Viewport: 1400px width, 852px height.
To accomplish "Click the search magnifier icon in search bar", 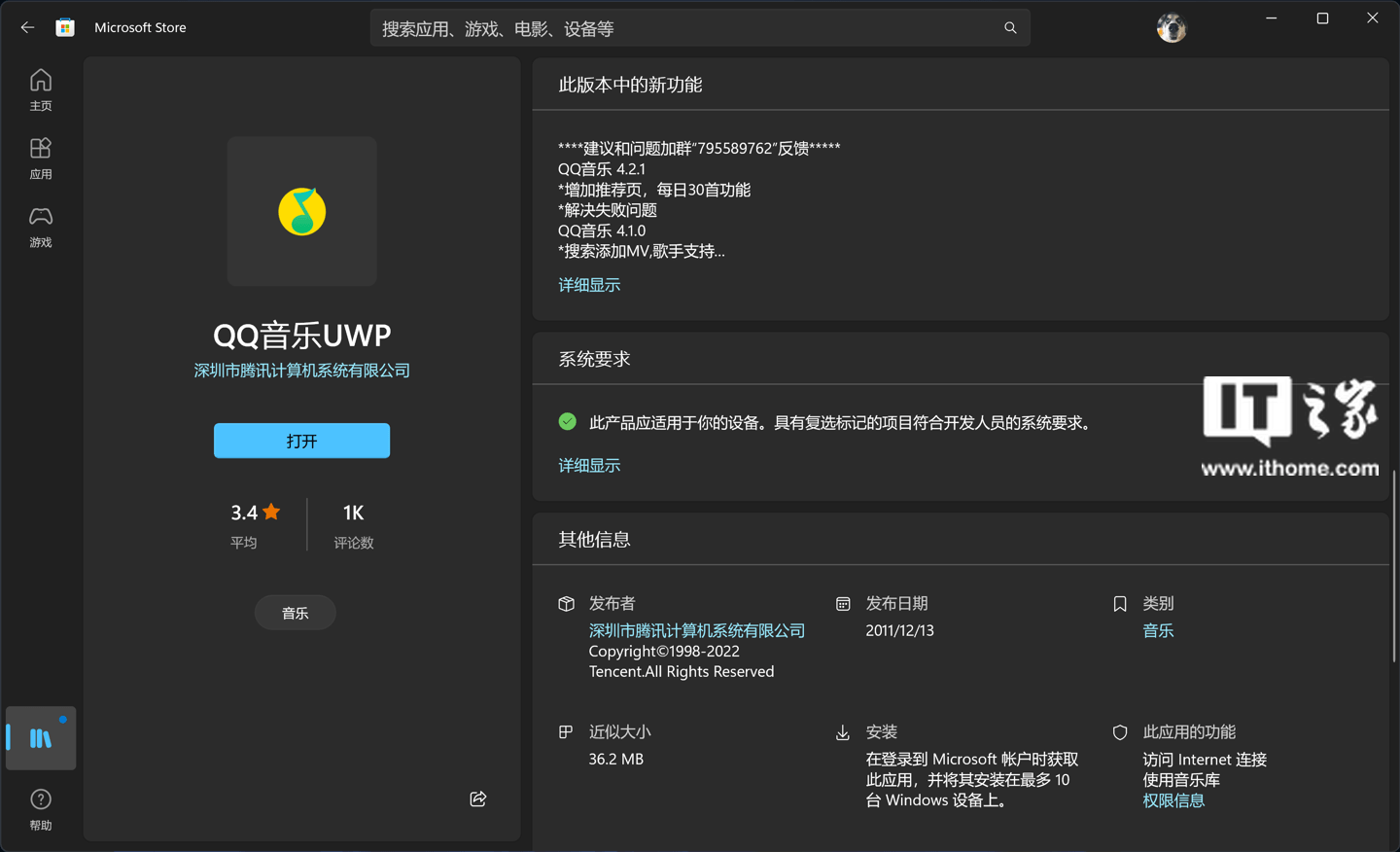I will pyautogui.click(x=1010, y=27).
